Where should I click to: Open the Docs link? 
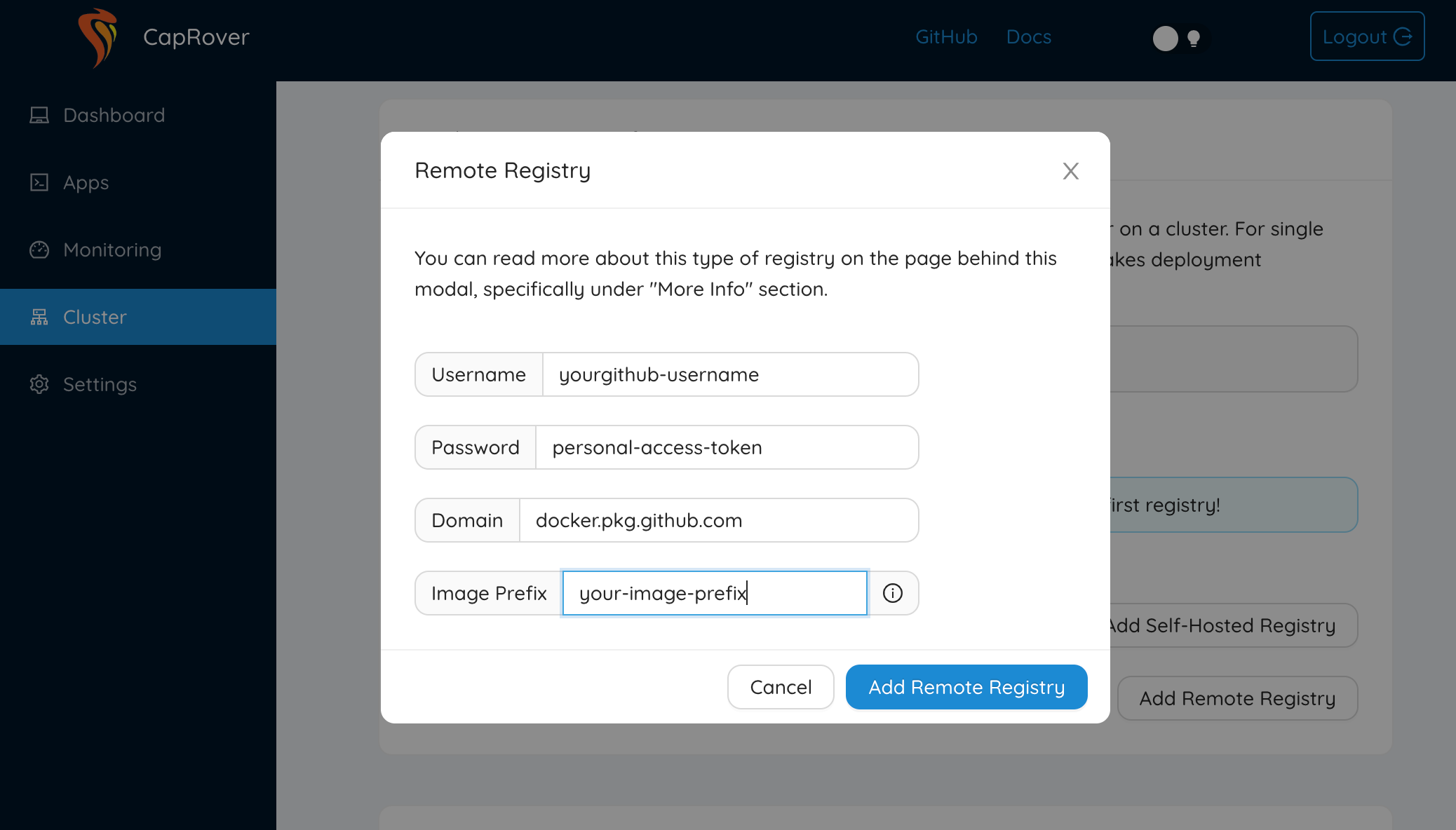pos(1028,36)
